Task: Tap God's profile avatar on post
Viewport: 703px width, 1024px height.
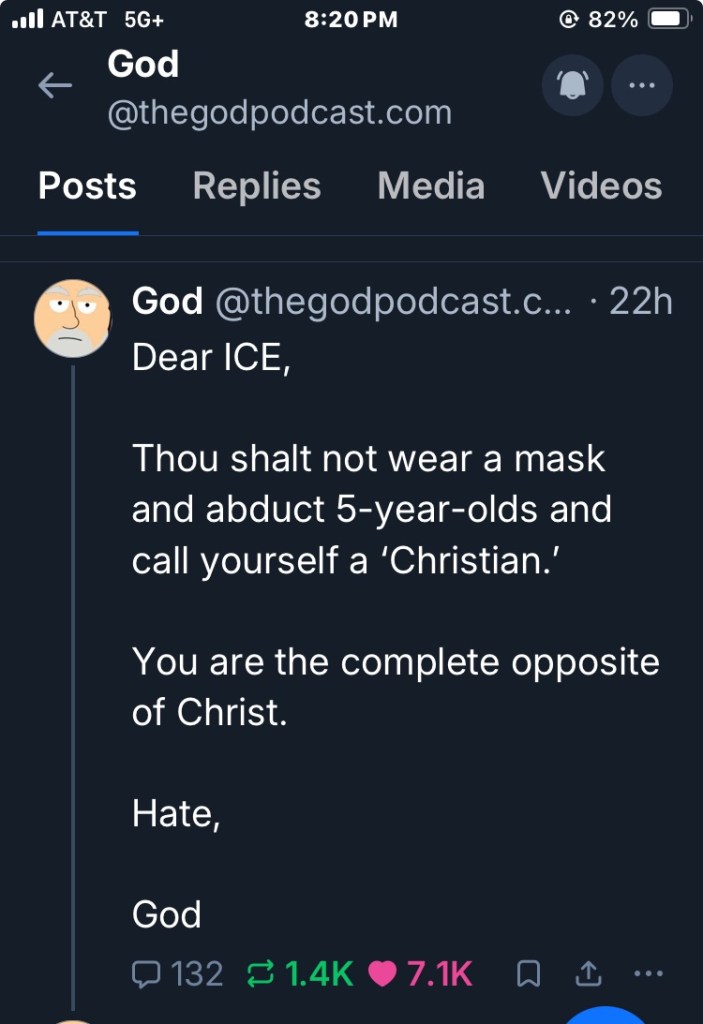Action: click(x=72, y=319)
